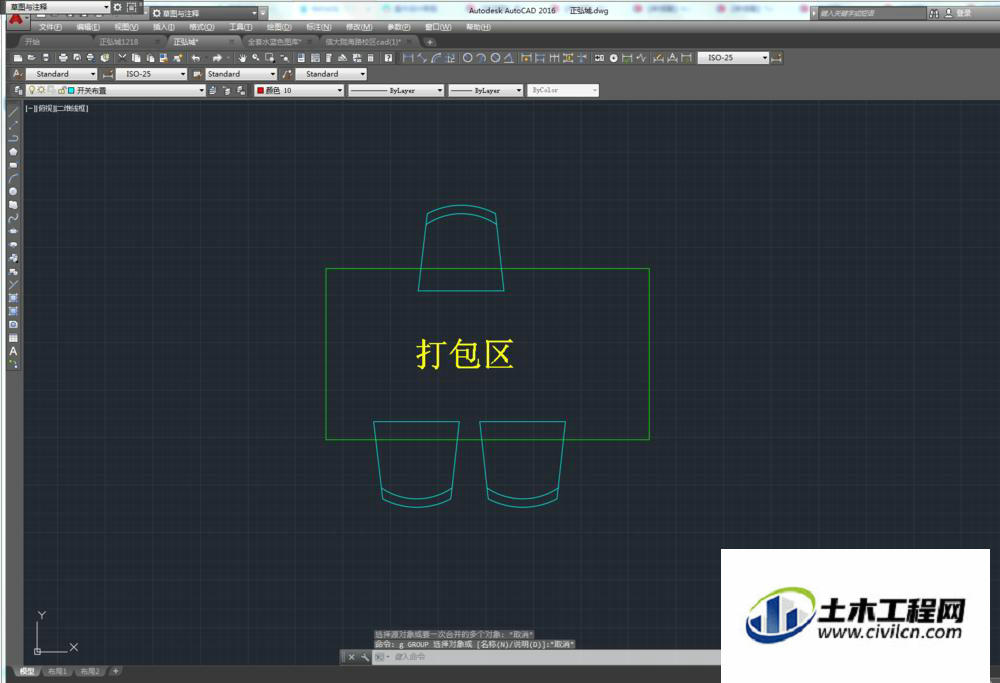Click the cyan layer color swatch

pyautogui.click(x=71, y=91)
